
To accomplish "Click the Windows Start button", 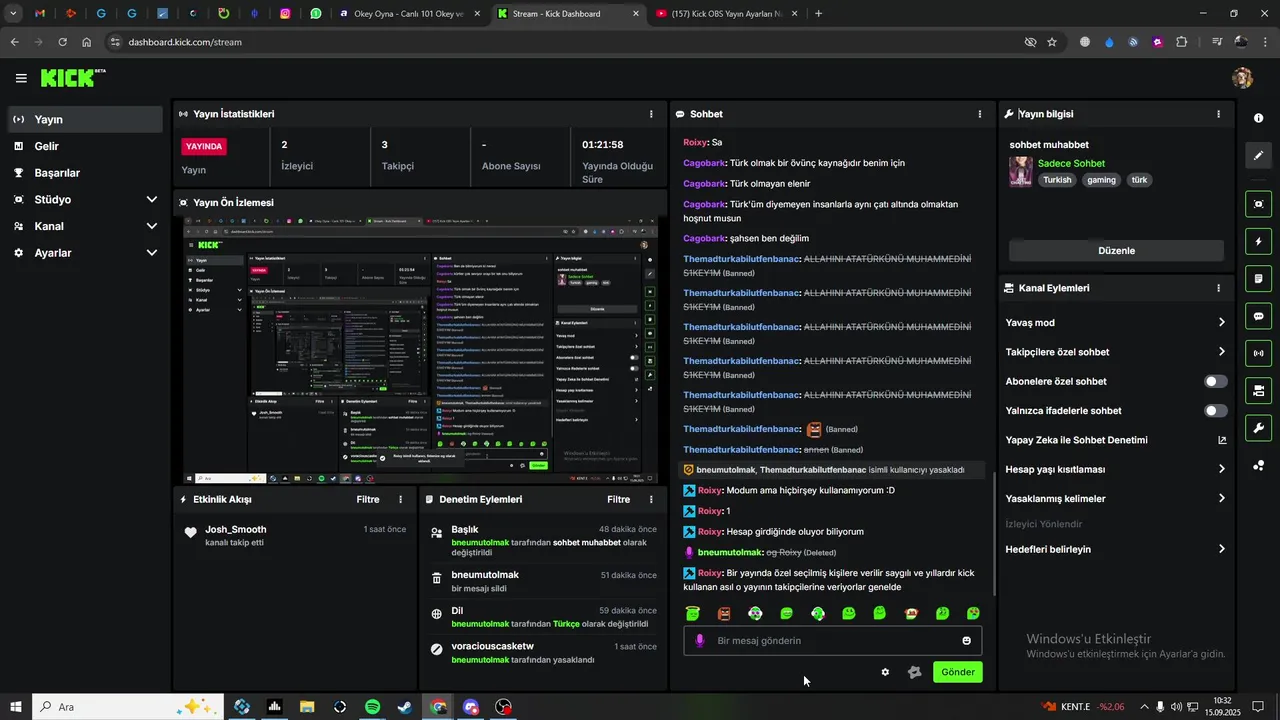I will pos(15,707).
